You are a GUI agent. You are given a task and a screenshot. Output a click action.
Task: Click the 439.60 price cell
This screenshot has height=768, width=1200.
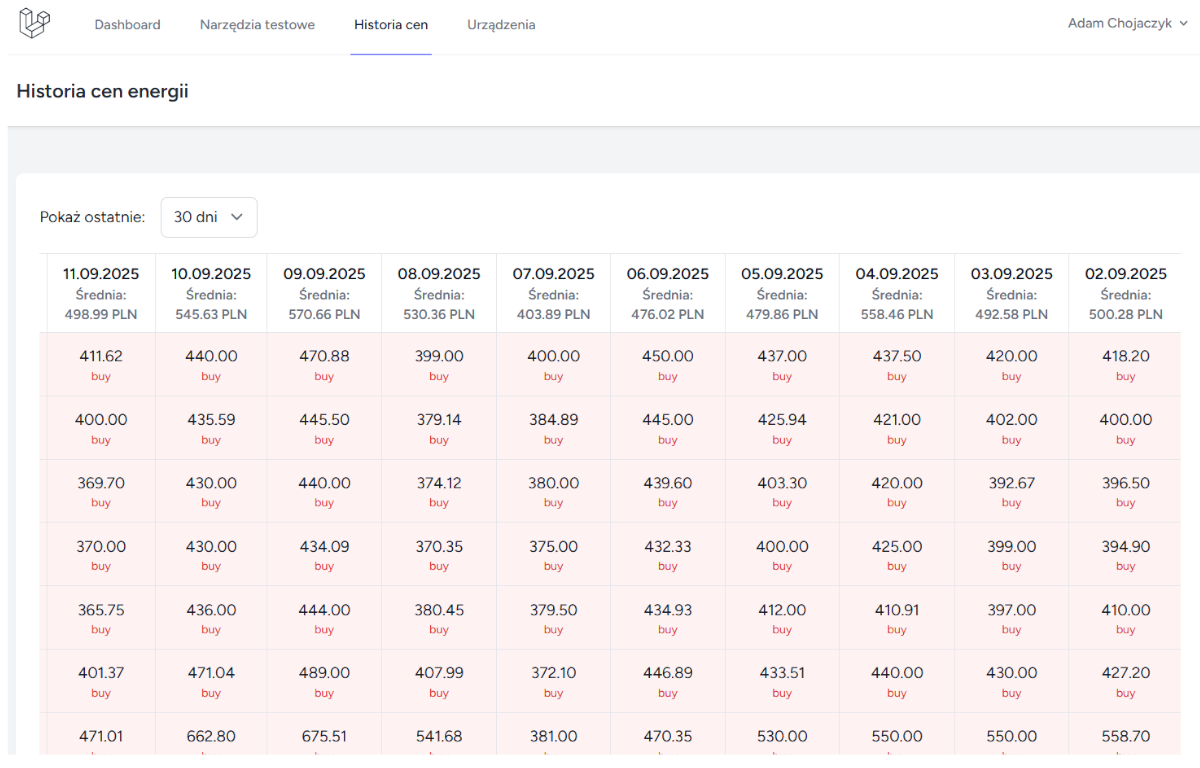(x=668, y=491)
